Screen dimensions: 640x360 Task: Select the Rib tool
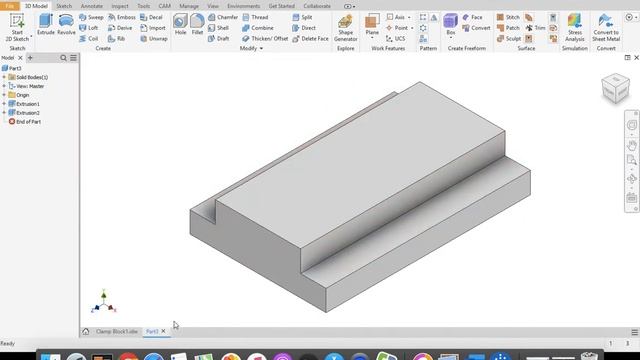click(116, 38)
